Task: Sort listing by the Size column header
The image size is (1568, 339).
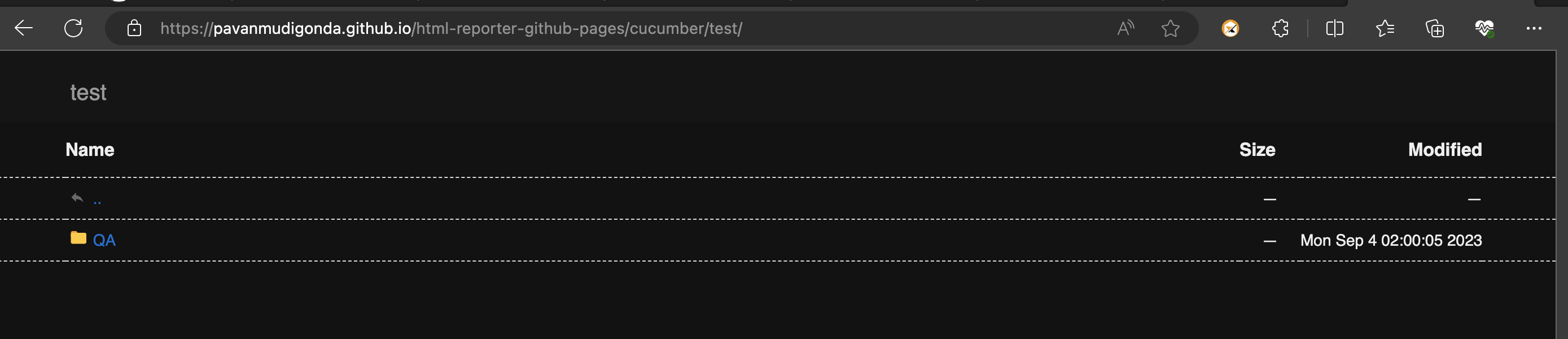Action: [1257, 149]
